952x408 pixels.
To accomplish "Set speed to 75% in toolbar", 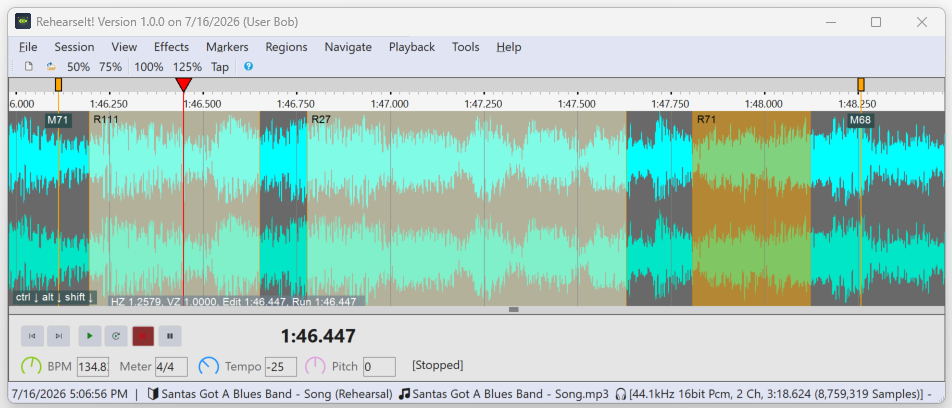I will click(x=110, y=67).
